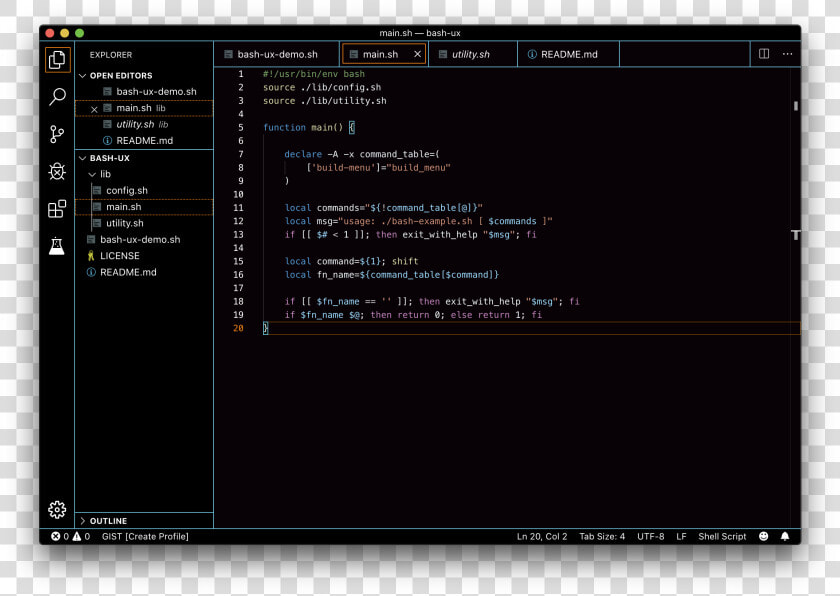Open main.sh in the lib folder
Image resolution: width=840 pixels, height=596 pixels.
(144, 207)
